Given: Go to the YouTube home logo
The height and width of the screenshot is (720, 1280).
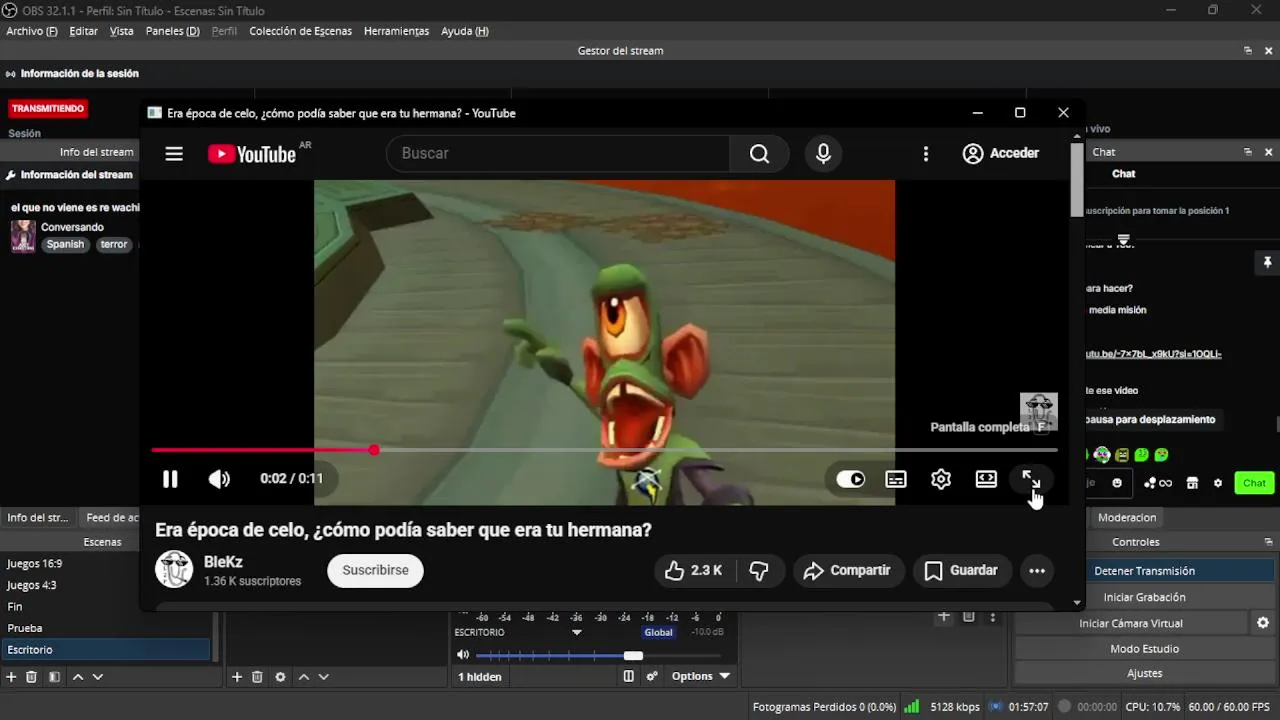Looking at the screenshot, I should tap(252, 154).
